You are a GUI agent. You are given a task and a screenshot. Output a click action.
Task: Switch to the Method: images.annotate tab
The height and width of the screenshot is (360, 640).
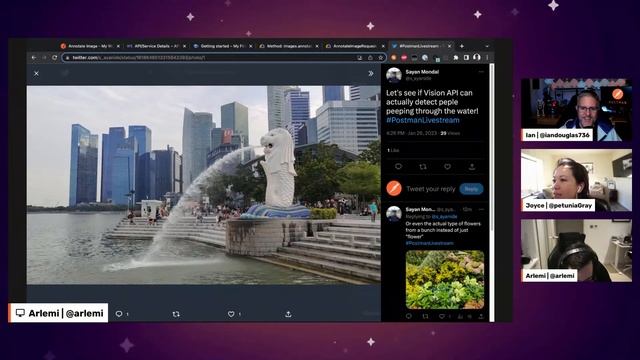point(289,46)
